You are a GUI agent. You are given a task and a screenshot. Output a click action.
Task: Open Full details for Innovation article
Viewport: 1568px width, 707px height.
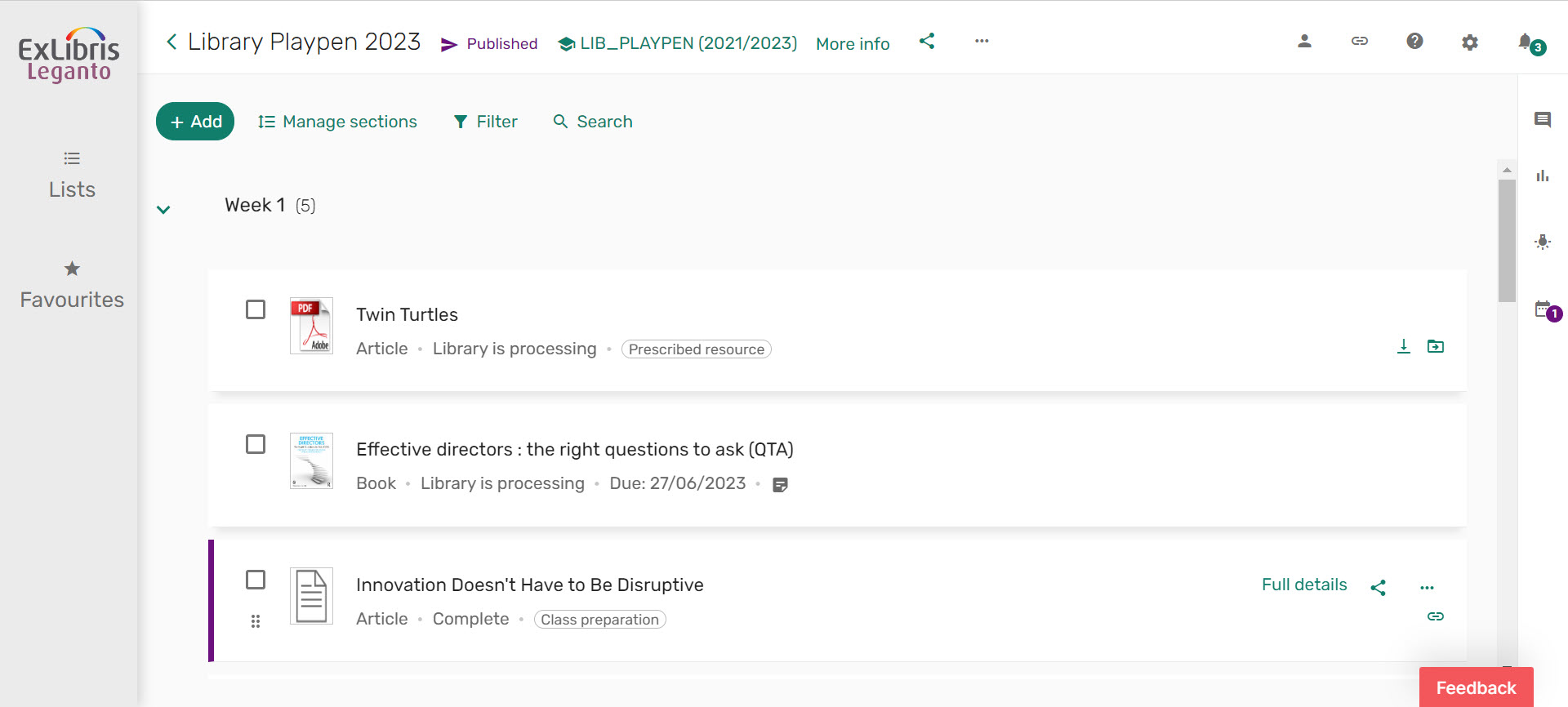coord(1304,585)
